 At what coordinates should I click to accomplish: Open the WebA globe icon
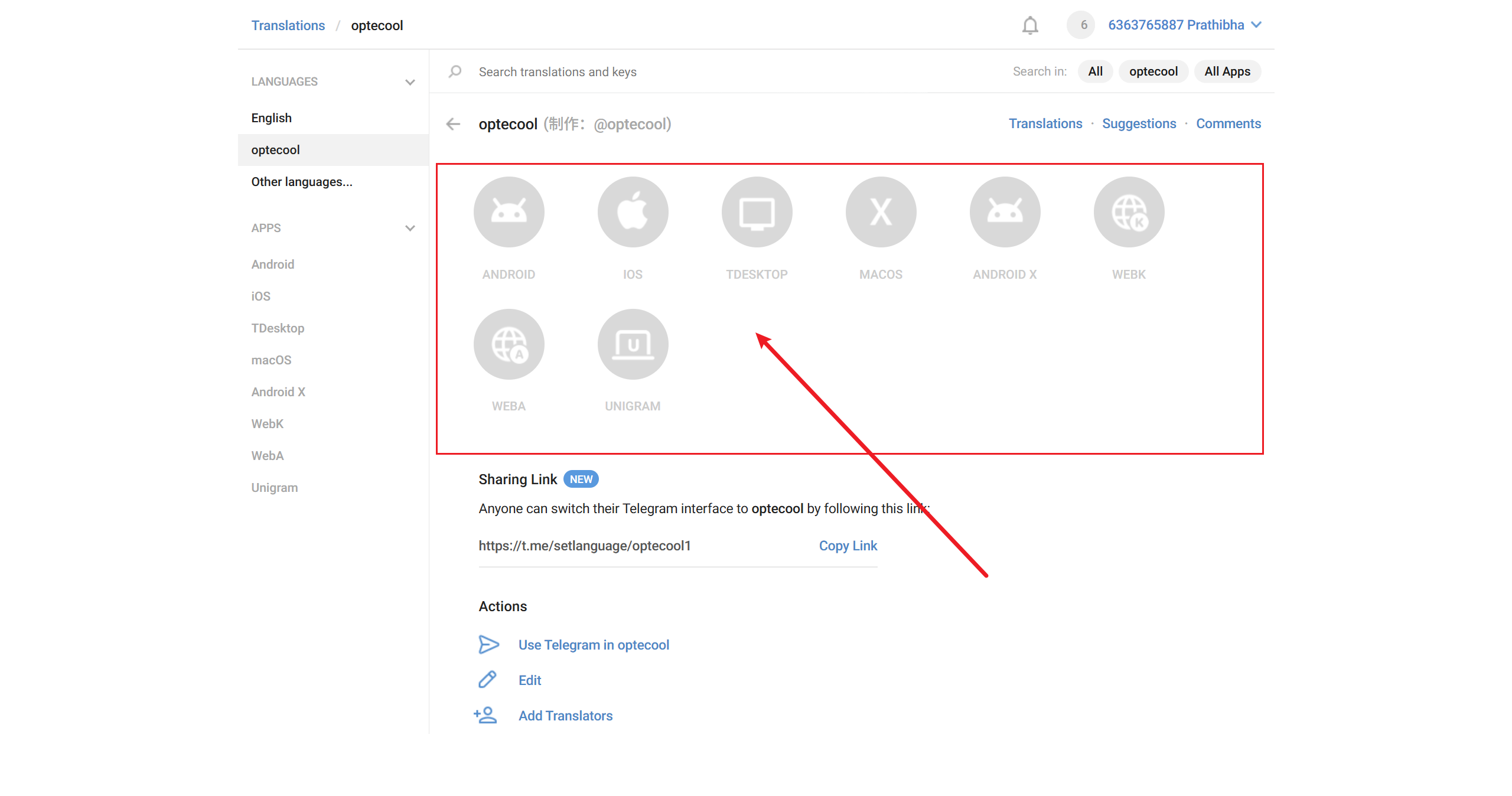(509, 344)
